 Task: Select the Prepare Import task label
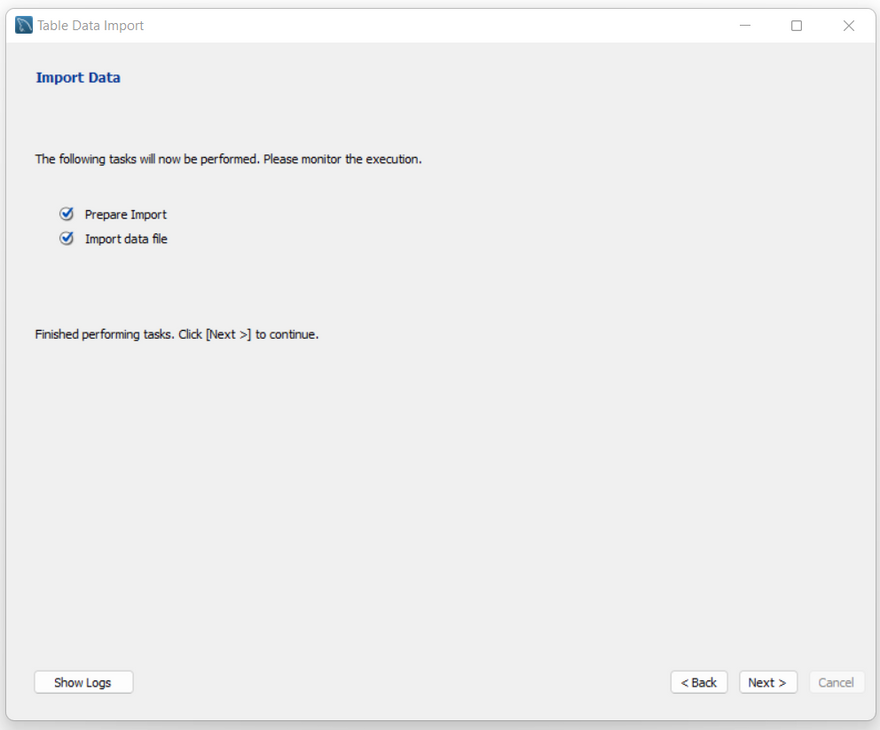(125, 214)
